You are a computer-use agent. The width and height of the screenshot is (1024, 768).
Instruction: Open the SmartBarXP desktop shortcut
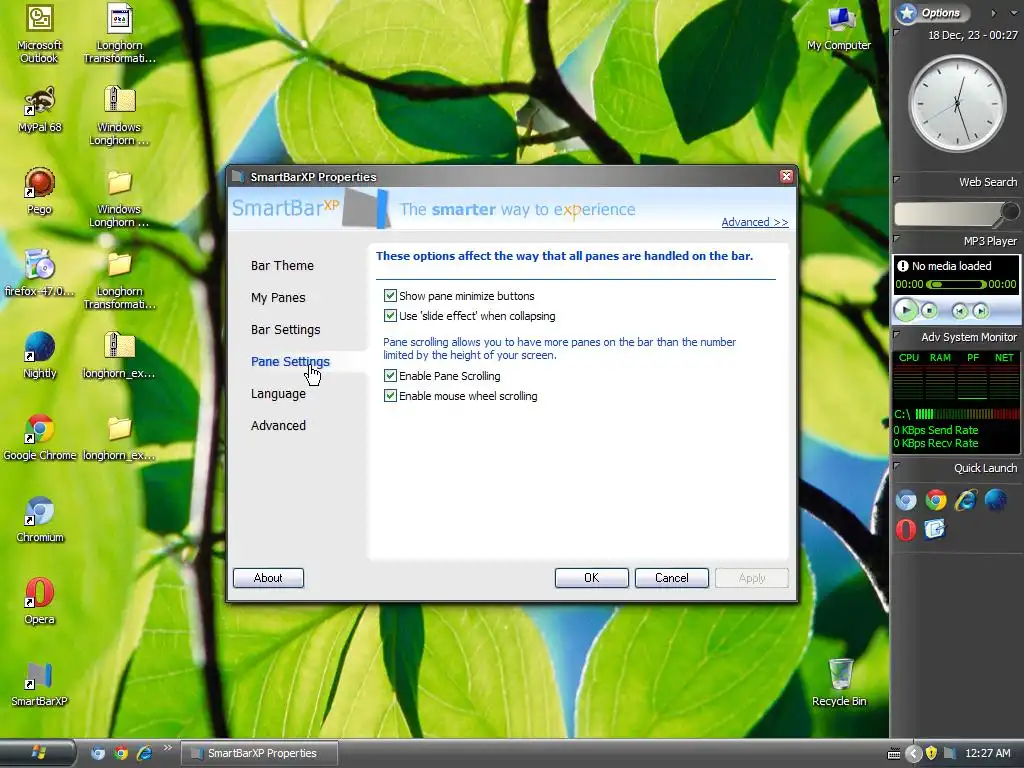pyautogui.click(x=39, y=683)
